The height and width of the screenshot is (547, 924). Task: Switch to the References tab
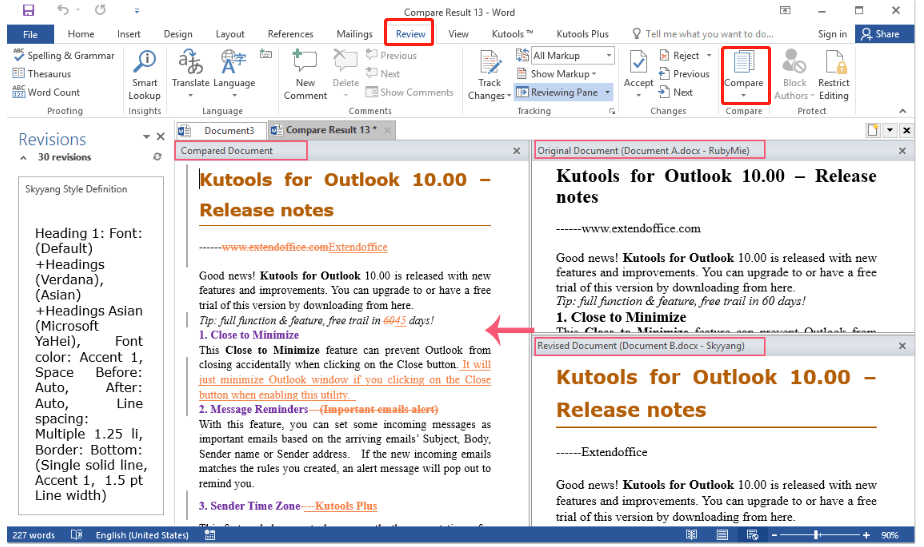click(x=290, y=34)
